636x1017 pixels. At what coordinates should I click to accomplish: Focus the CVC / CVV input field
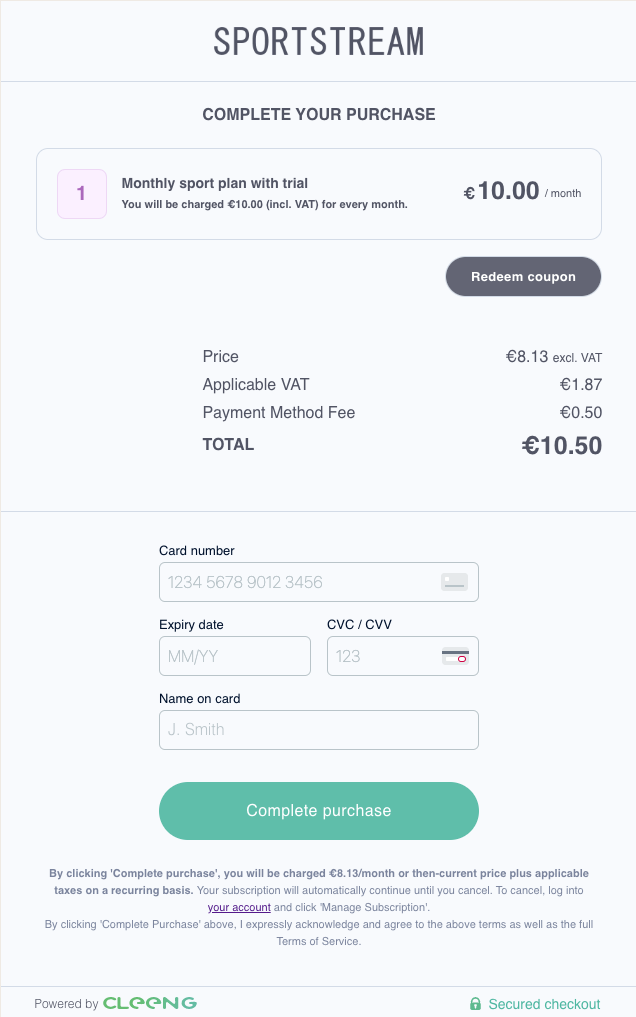point(403,656)
